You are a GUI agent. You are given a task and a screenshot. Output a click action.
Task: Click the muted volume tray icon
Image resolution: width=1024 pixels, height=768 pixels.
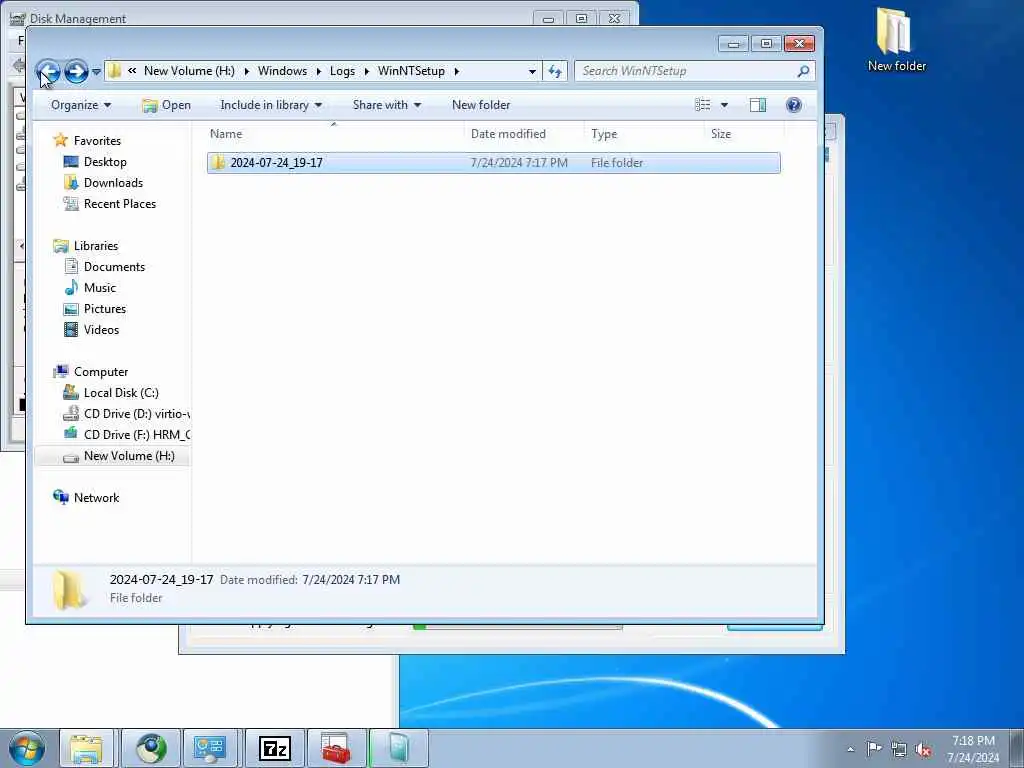tap(923, 749)
